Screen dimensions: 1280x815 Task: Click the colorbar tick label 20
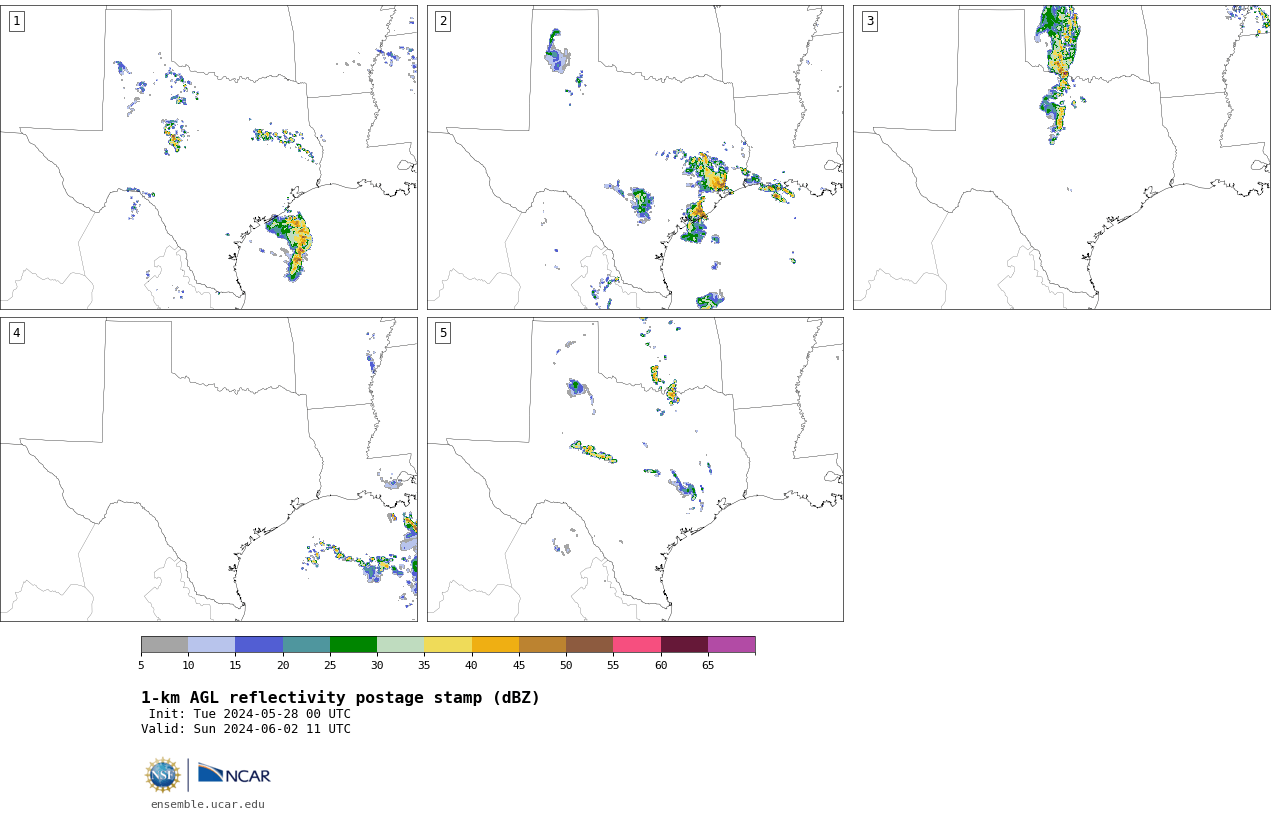point(283,665)
